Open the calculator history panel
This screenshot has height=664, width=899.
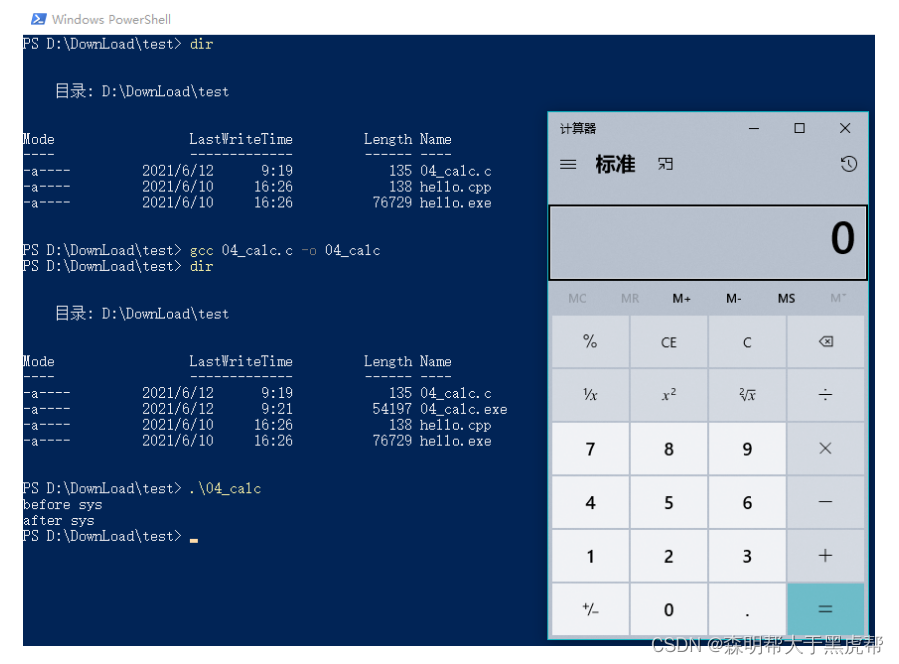(x=849, y=165)
